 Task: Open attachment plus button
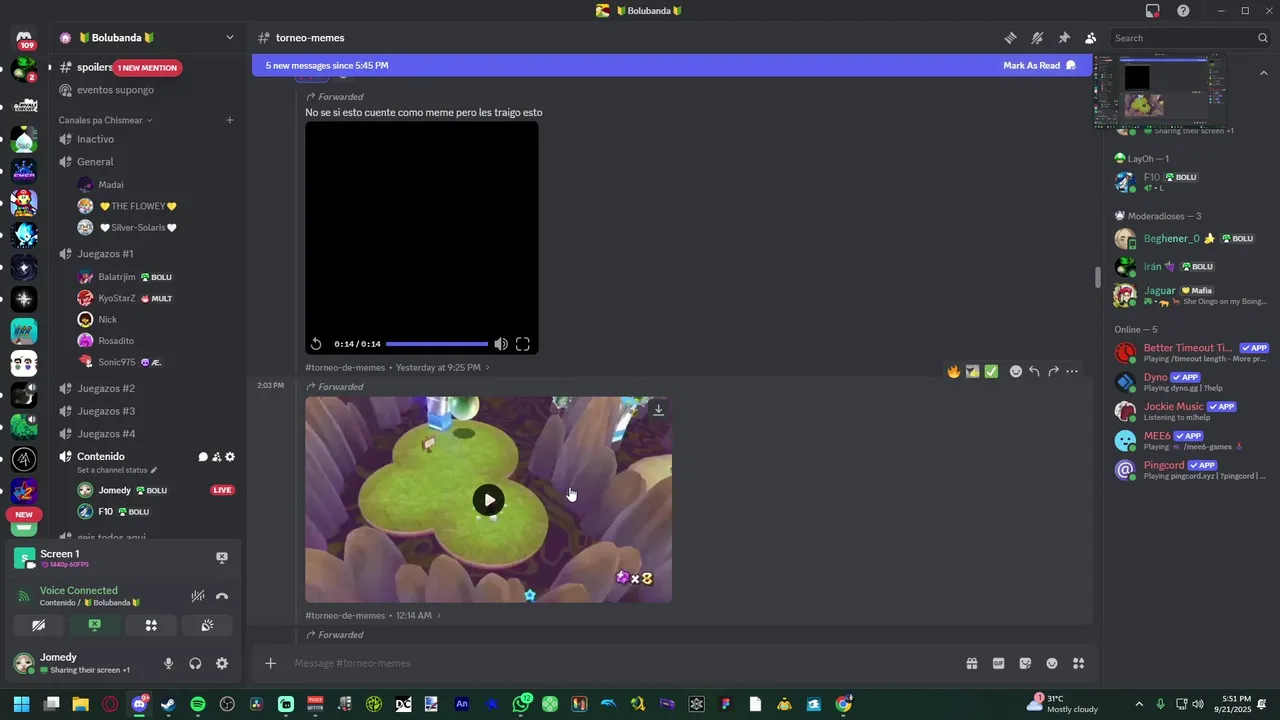pyautogui.click(x=270, y=663)
